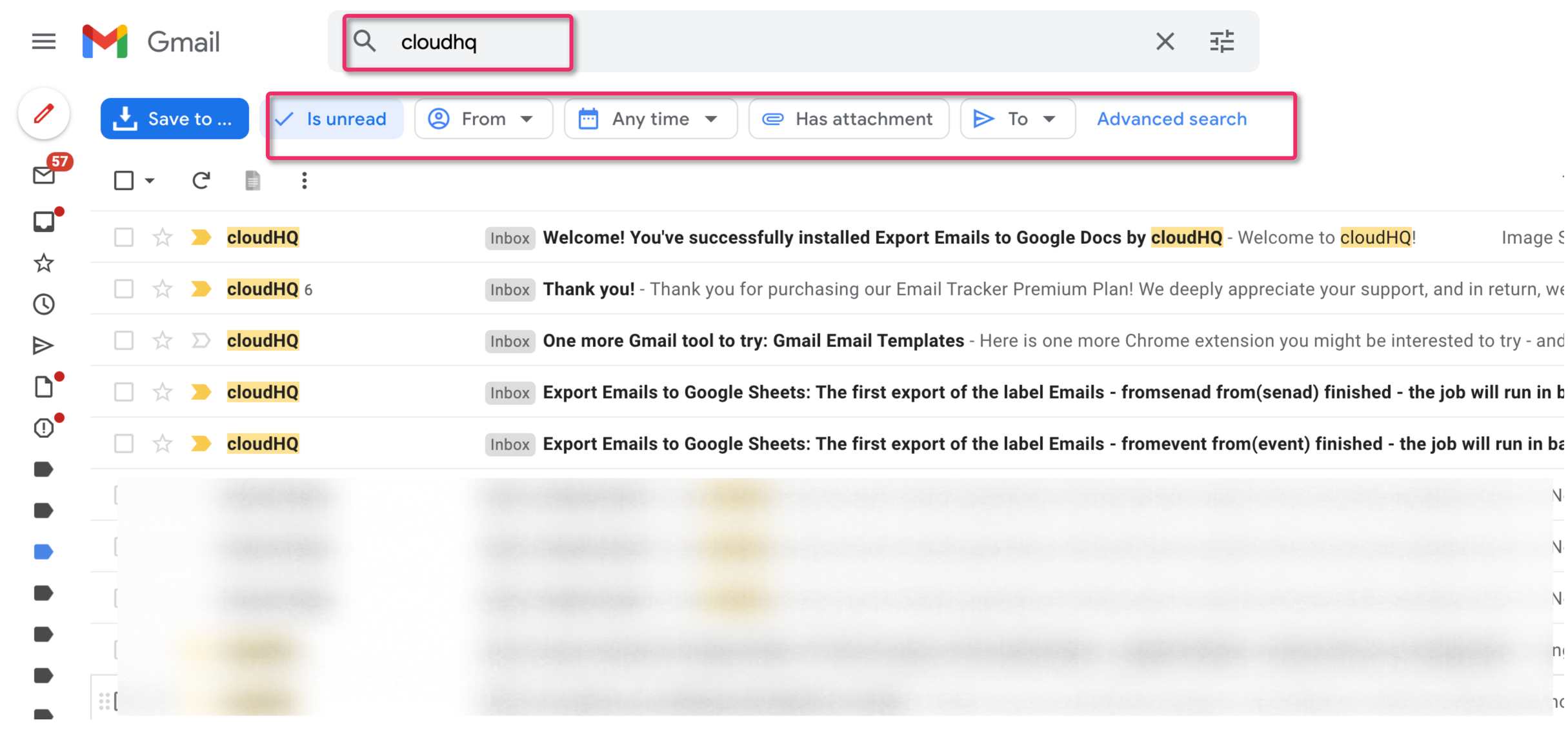Screen dimensions: 1568x730
Task: Check the fromsenad export email
Action: click(x=124, y=392)
